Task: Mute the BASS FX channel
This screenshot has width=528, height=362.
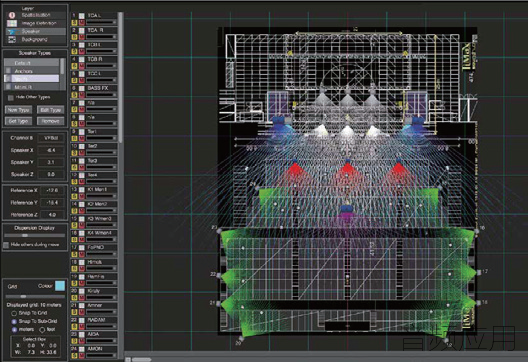Action: (81, 95)
